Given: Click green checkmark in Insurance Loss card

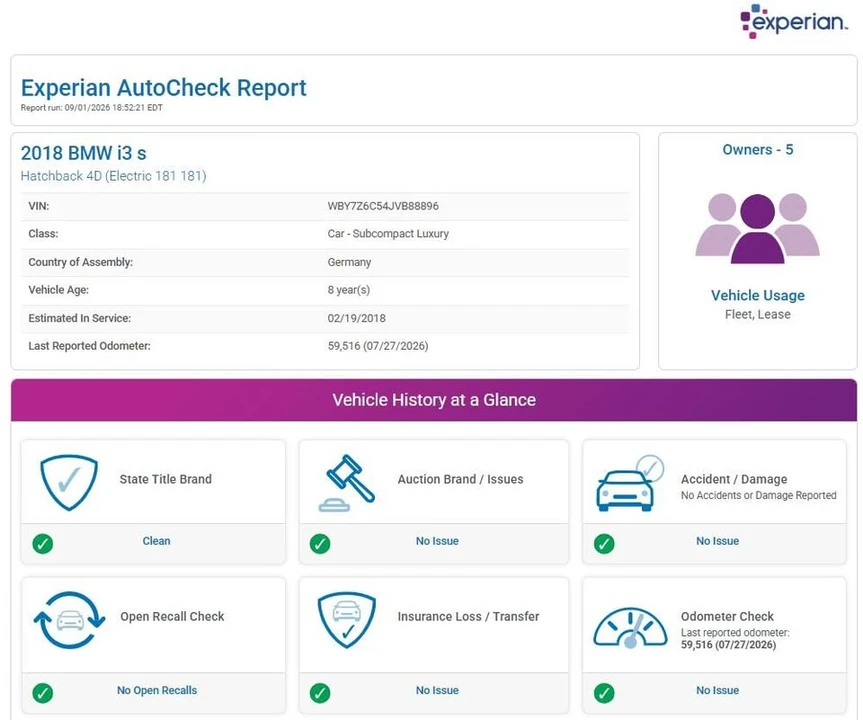Looking at the screenshot, I should point(320,693).
